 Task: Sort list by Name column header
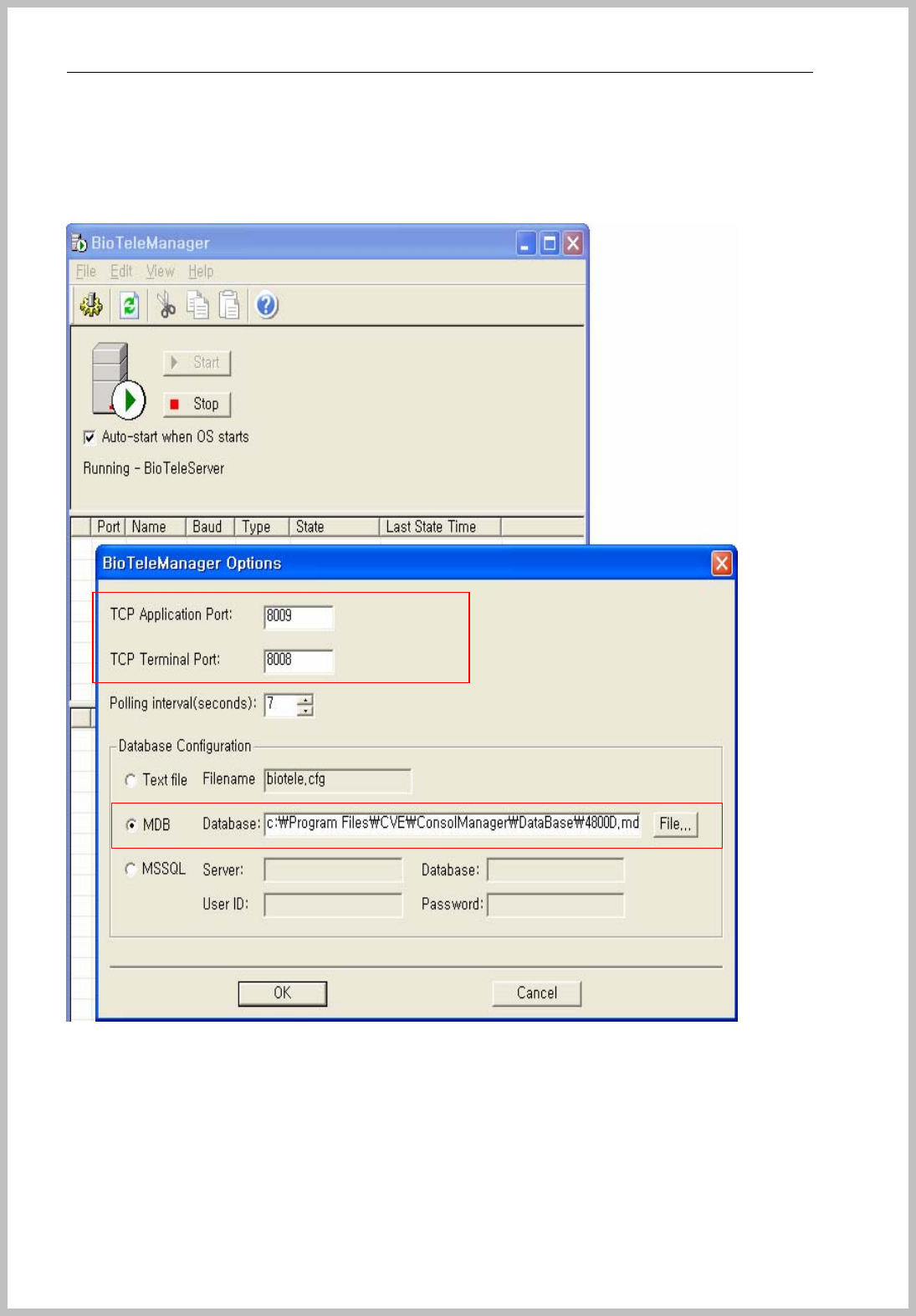click(155, 527)
